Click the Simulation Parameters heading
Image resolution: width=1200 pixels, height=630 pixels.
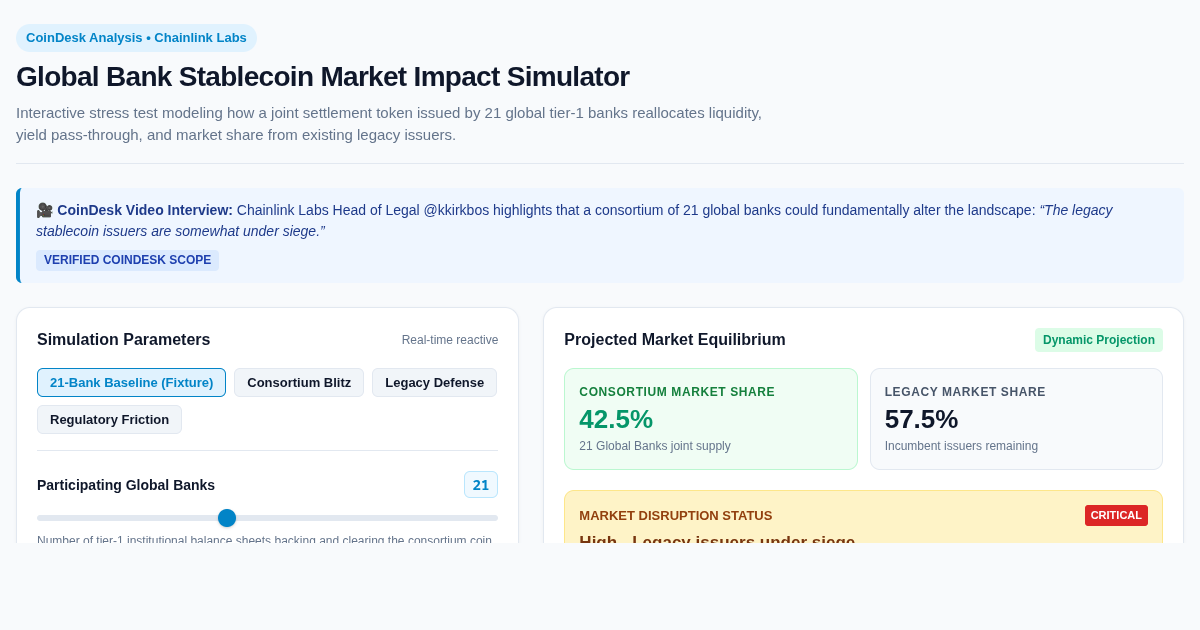(x=124, y=340)
